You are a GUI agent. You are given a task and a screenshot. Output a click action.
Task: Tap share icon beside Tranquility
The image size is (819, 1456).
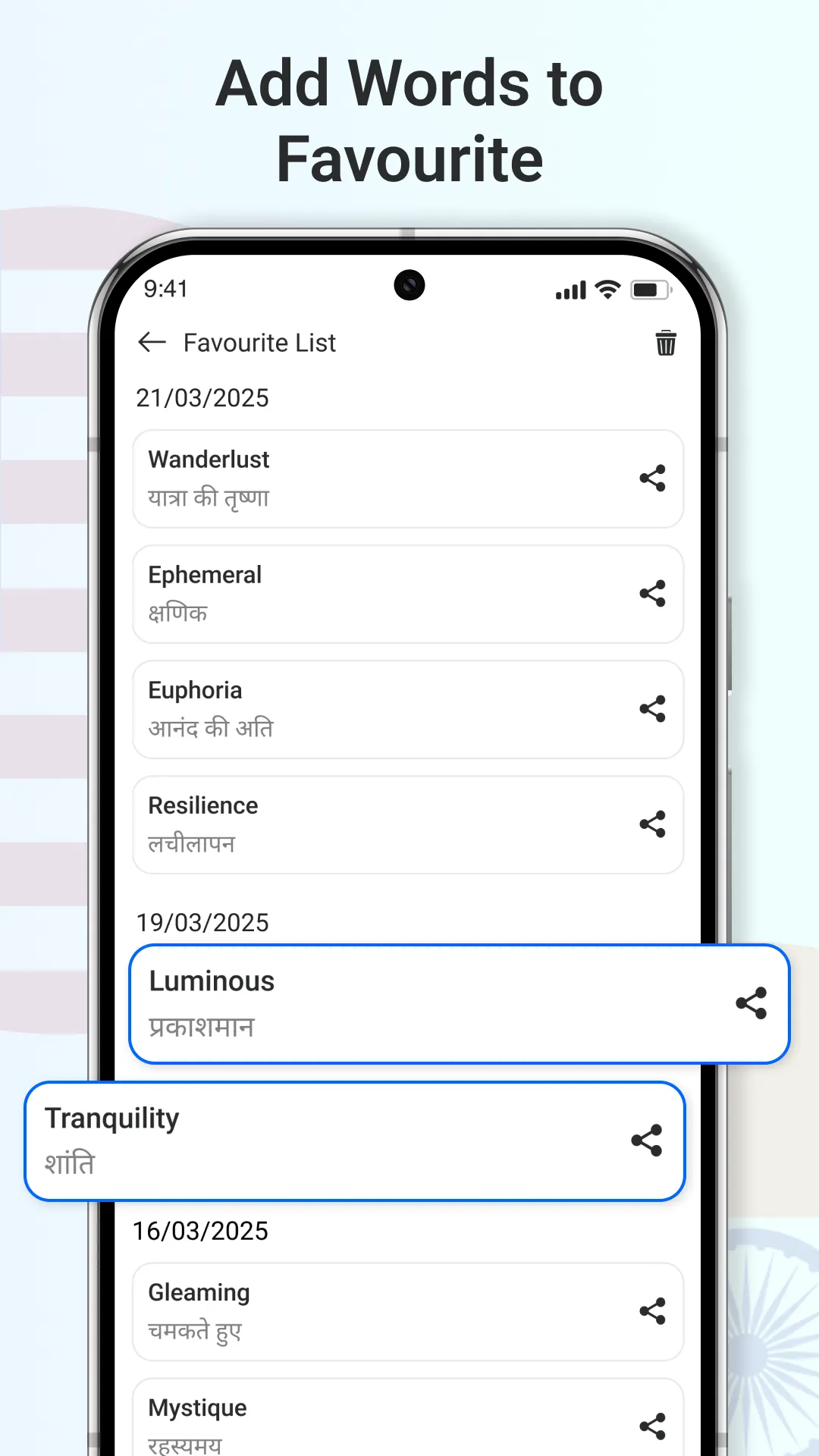pyautogui.click(x=646, y=1141)
